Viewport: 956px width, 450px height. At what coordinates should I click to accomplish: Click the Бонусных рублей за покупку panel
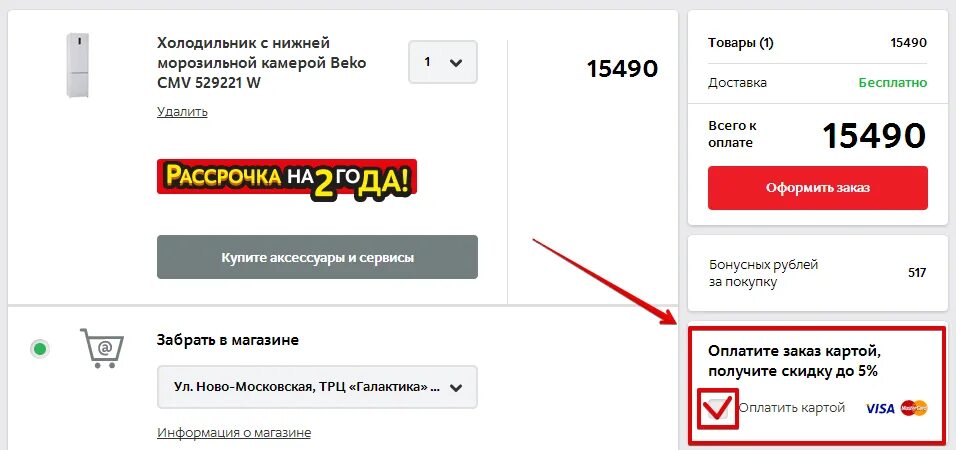click(x=818, y=273)
